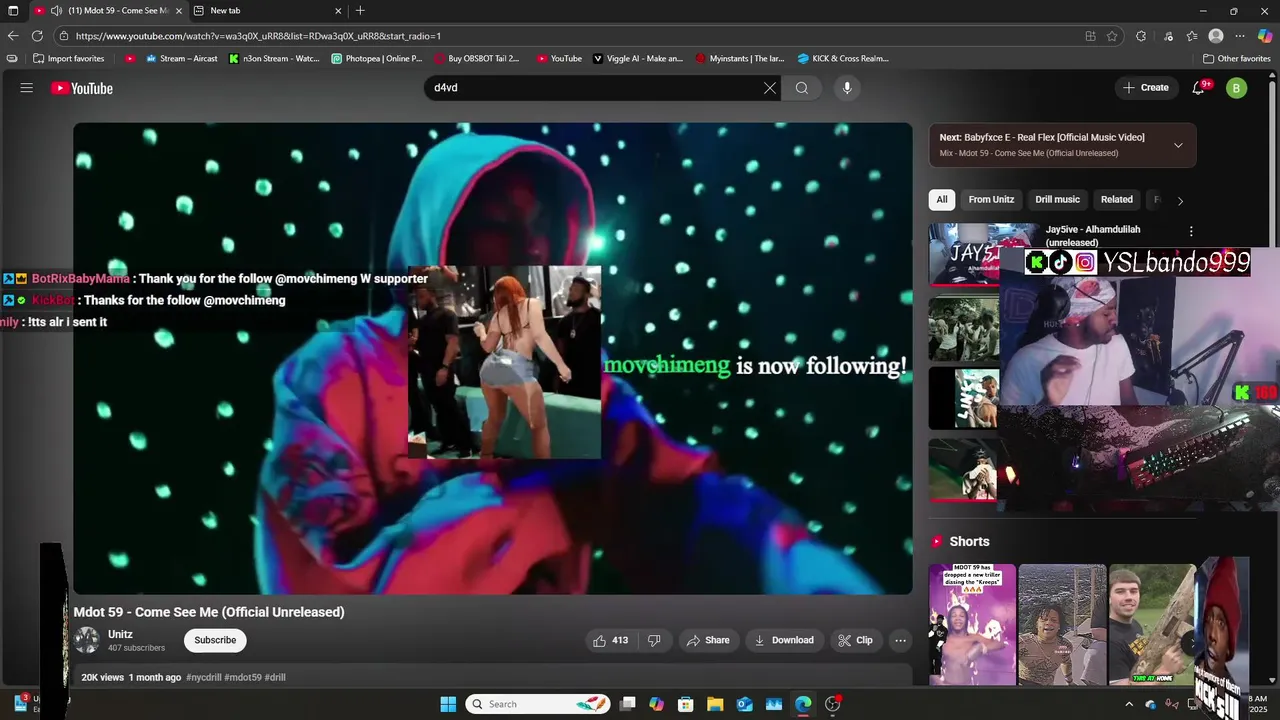This screenshot has width=1280, height=720.
Task: Download the video
Action: (783, 640)
